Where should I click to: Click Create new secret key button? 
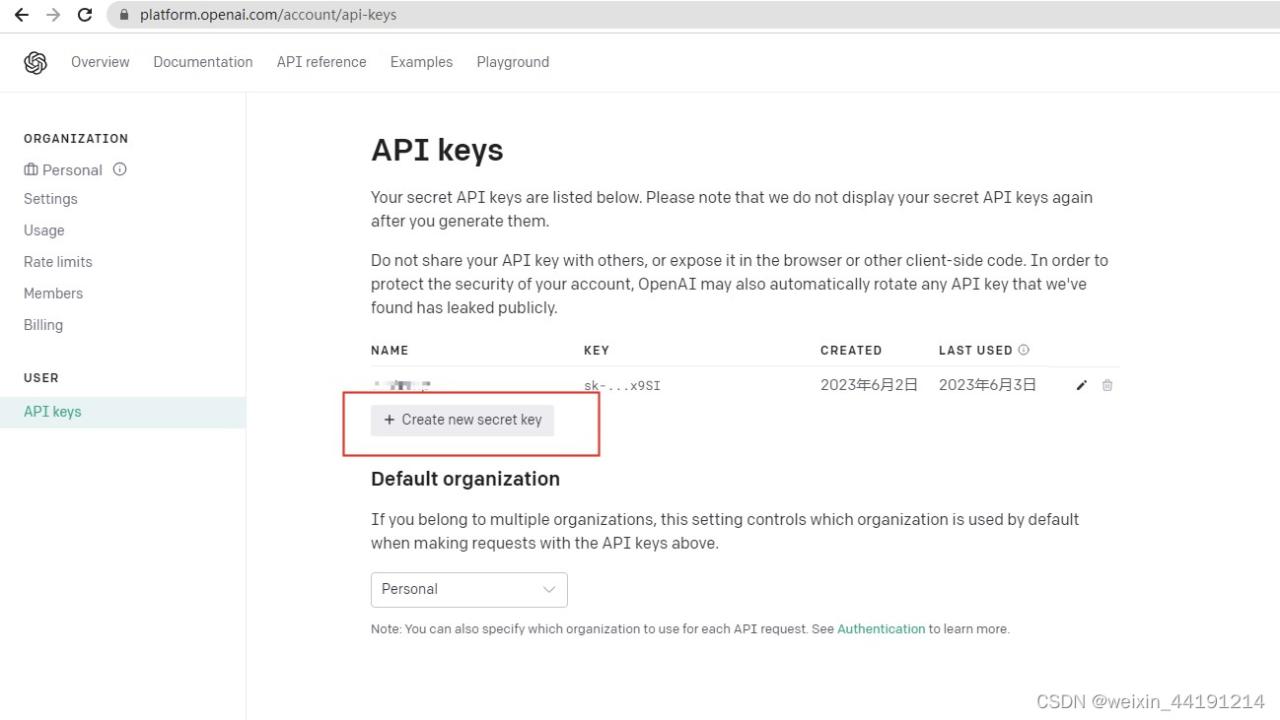tap(462, 420)
